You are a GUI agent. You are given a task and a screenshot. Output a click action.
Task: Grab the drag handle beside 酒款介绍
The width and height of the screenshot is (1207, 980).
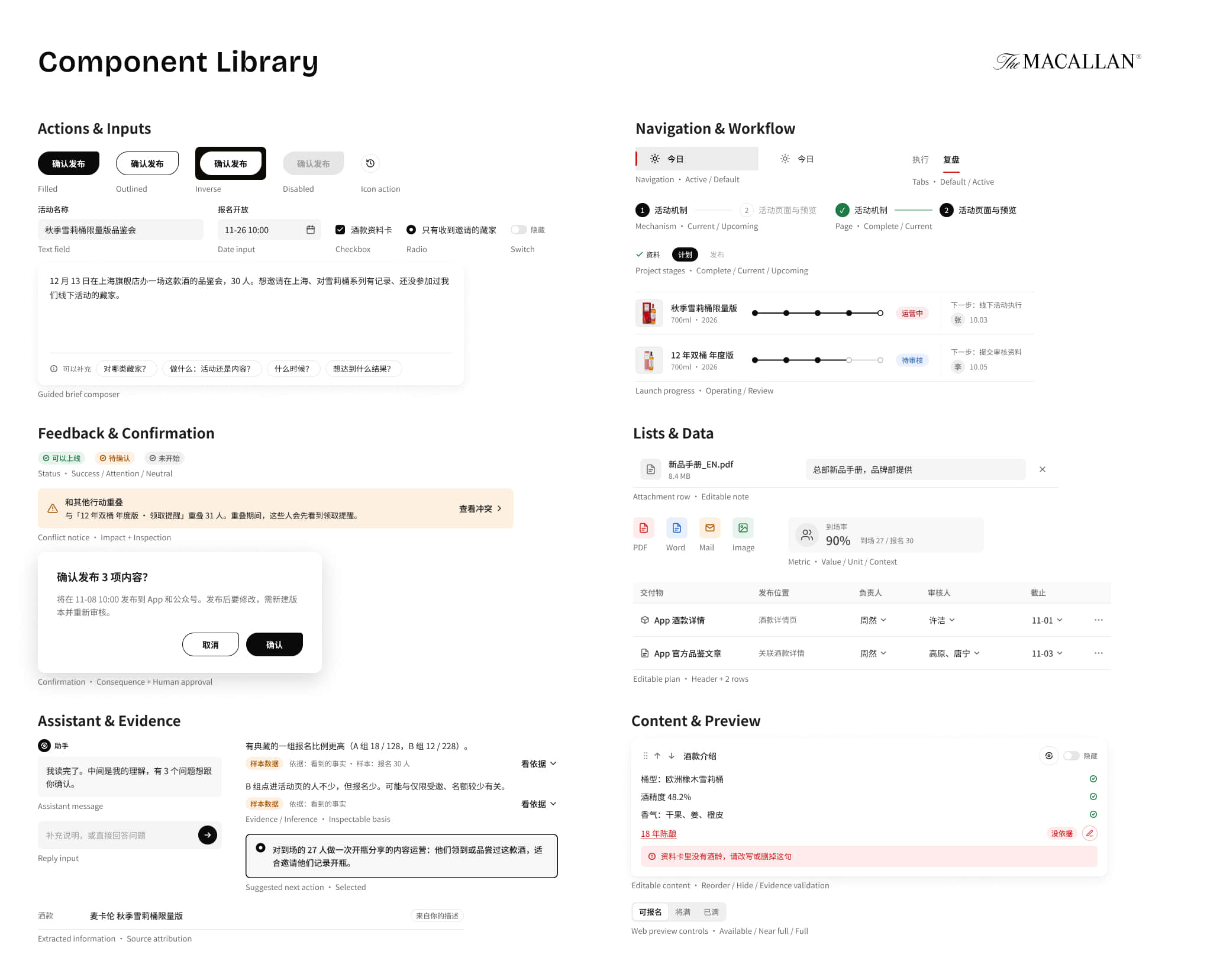646,756
